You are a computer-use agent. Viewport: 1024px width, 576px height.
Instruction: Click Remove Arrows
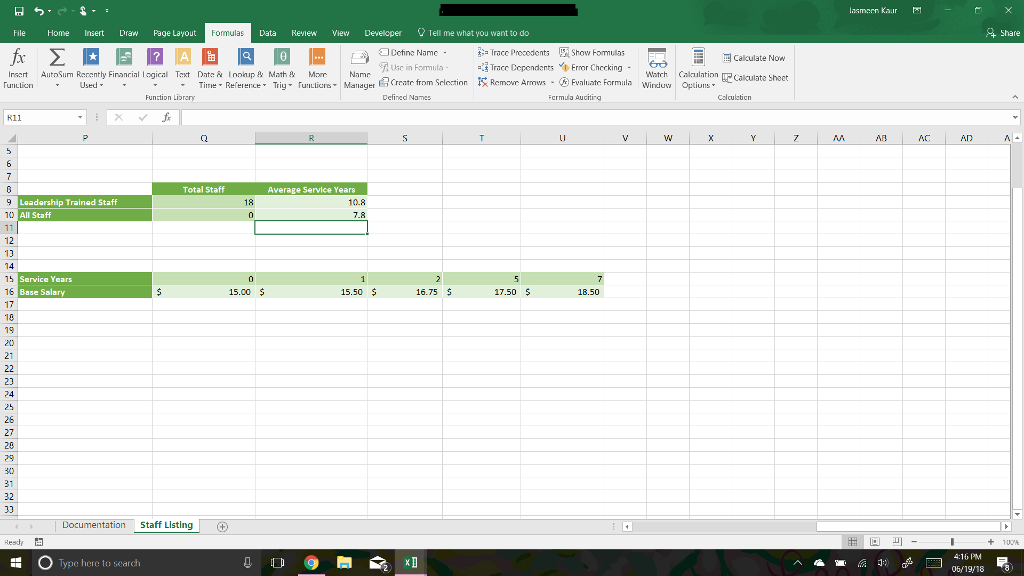(512, 82)
